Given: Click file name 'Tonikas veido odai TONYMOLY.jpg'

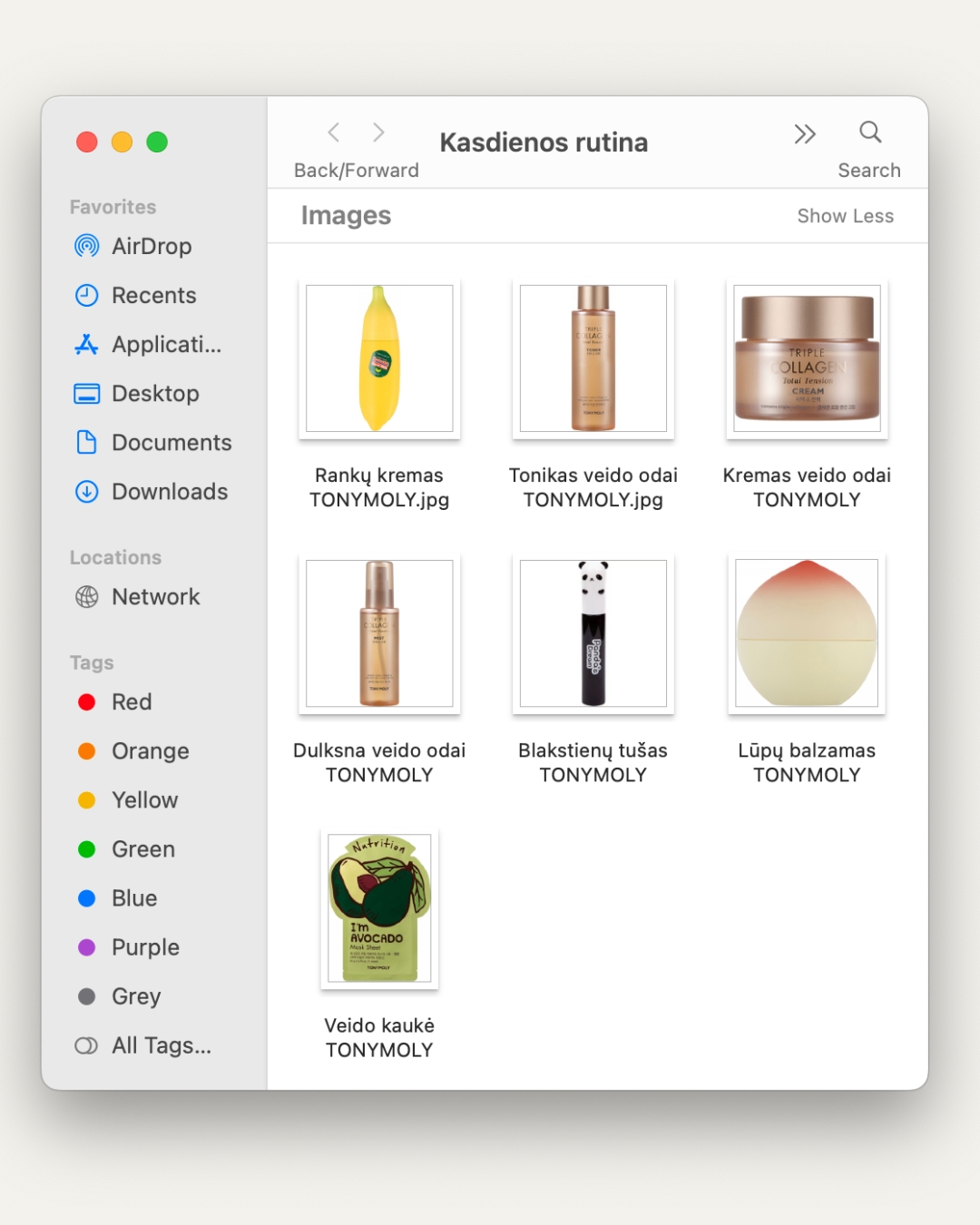Looking at the screenshot, I should tap(593, 487).
